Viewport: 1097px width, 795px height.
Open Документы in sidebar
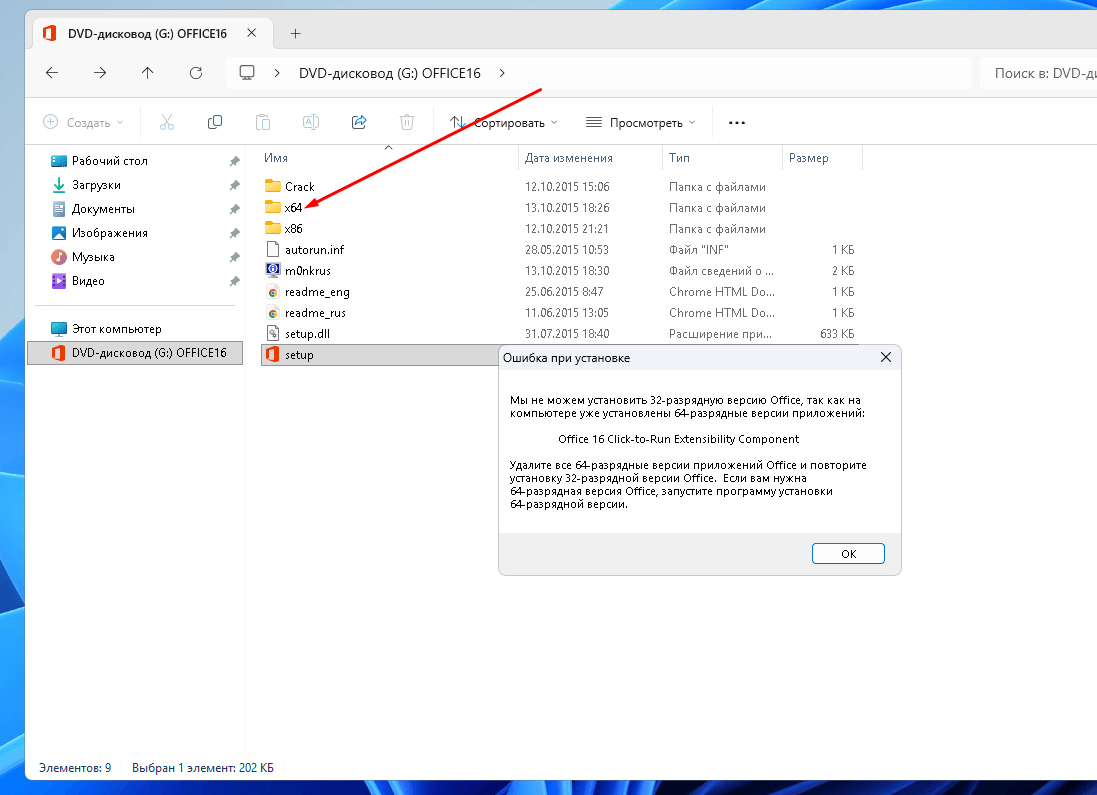(103, 209)
